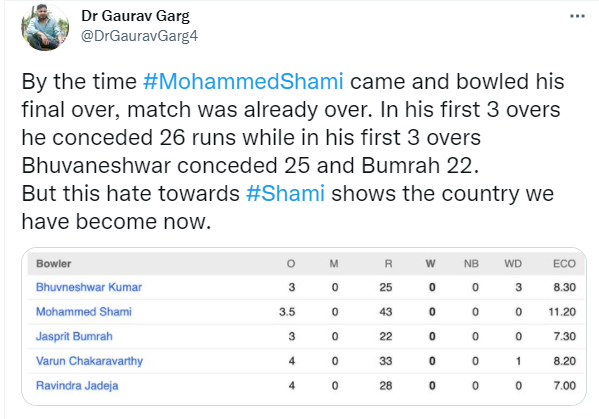Open Bhuvneshwar Kumar player link
The image size is (599, 419).
coord(89,287)
